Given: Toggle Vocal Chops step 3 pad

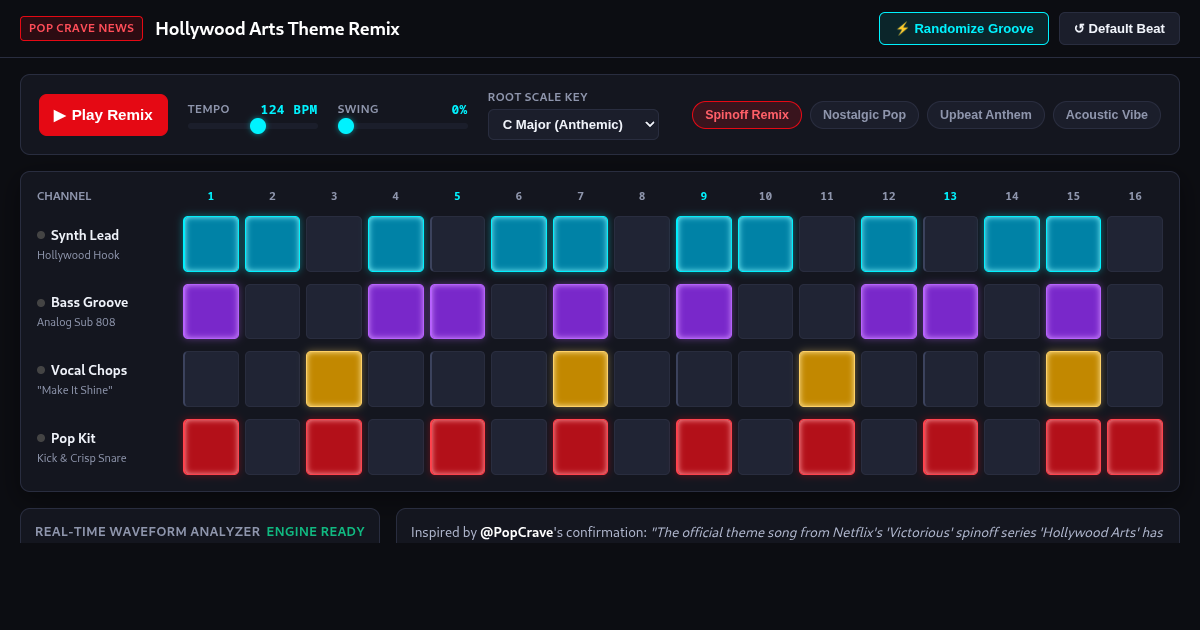Looking at the screenshot, I should click(x=334, y=379).
